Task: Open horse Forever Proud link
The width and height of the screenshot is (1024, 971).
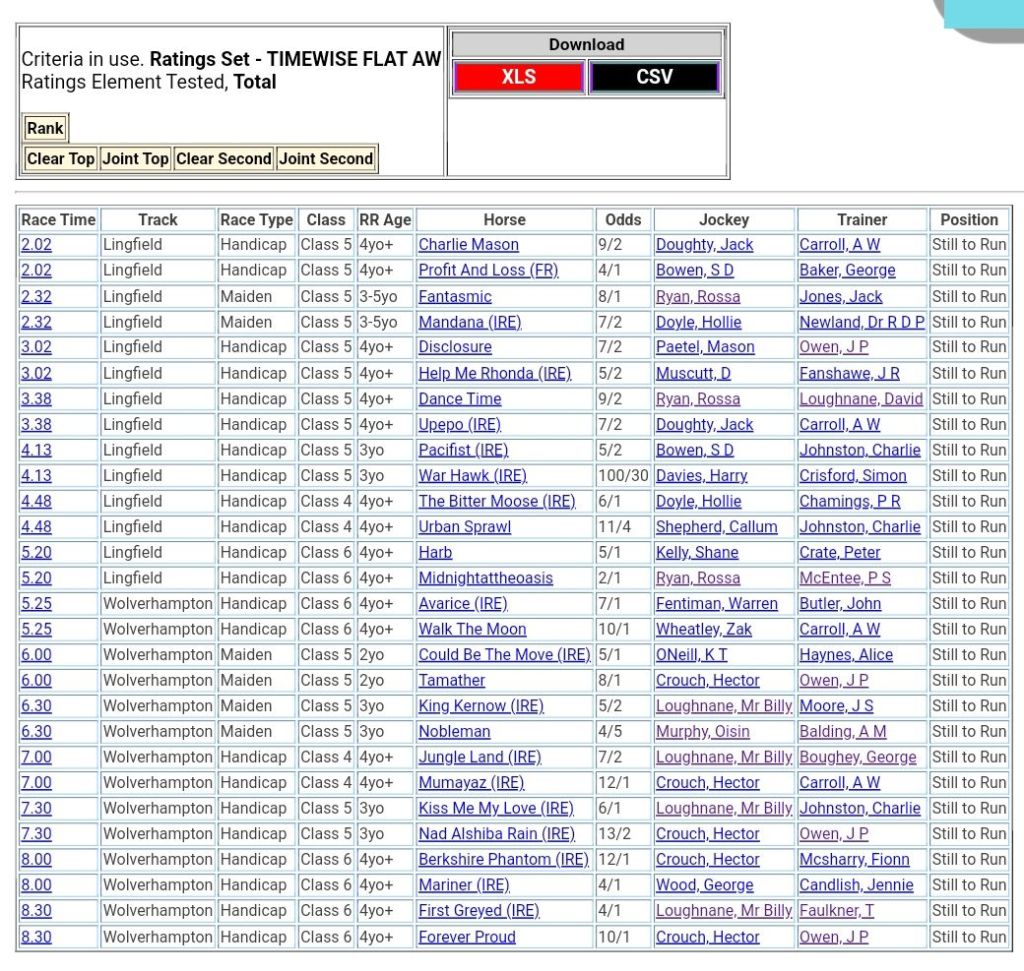Action: (x=467, y=937)
